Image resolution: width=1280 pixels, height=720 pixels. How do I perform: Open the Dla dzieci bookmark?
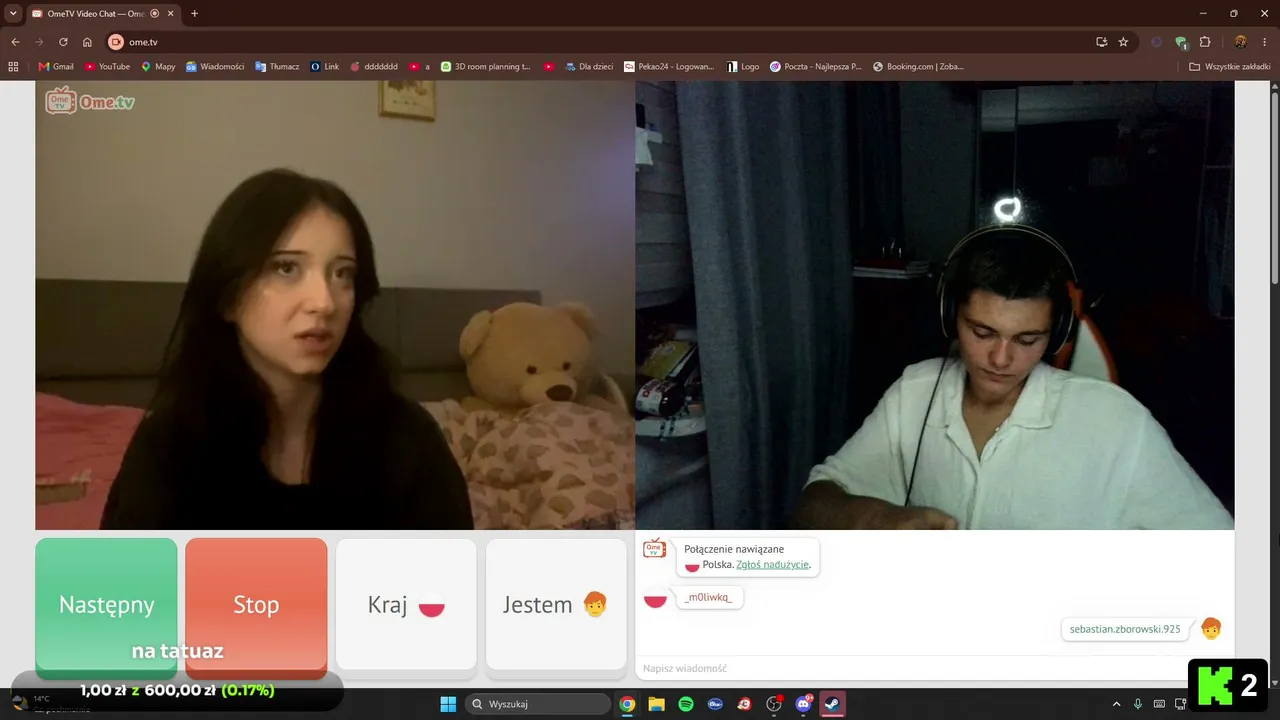coord(589,67)
